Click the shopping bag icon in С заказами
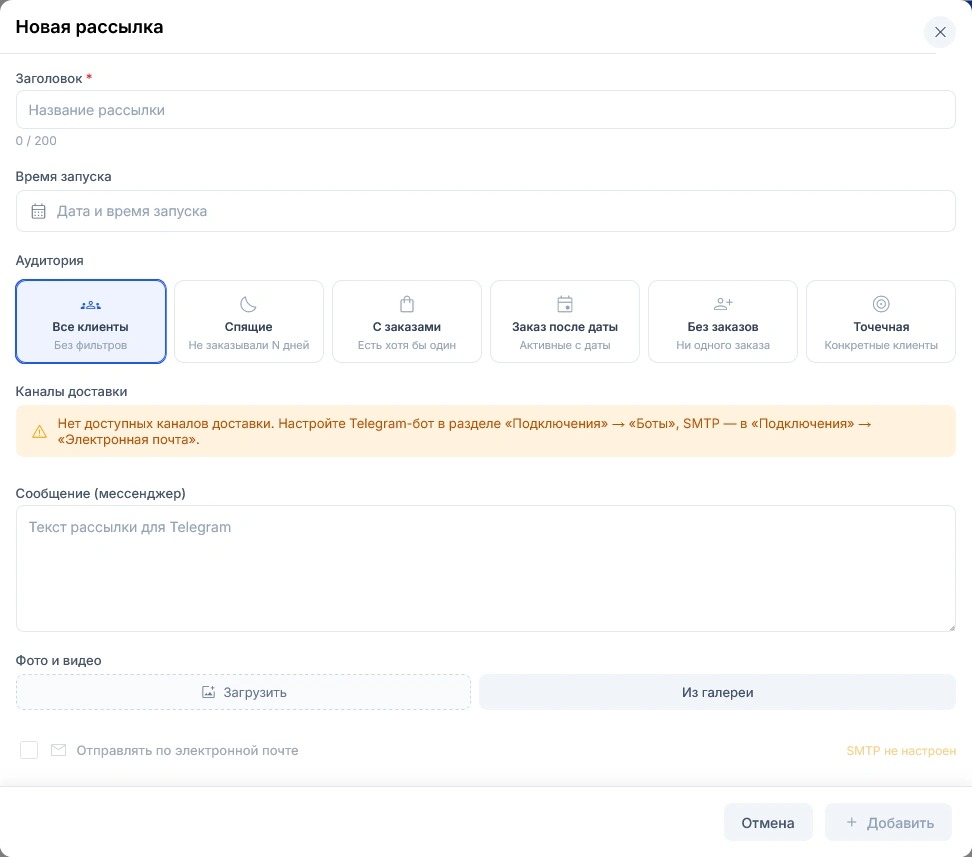 tap(407, 304)
